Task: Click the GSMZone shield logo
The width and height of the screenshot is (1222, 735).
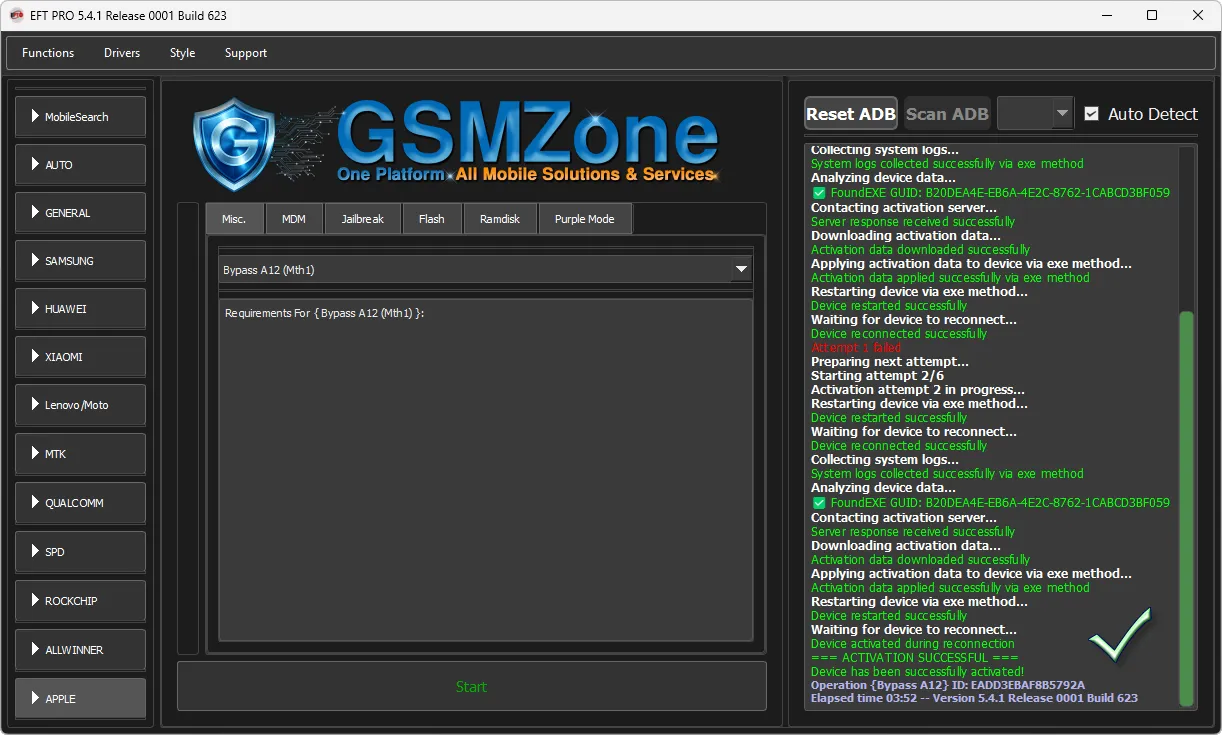Action: point(233,144)
